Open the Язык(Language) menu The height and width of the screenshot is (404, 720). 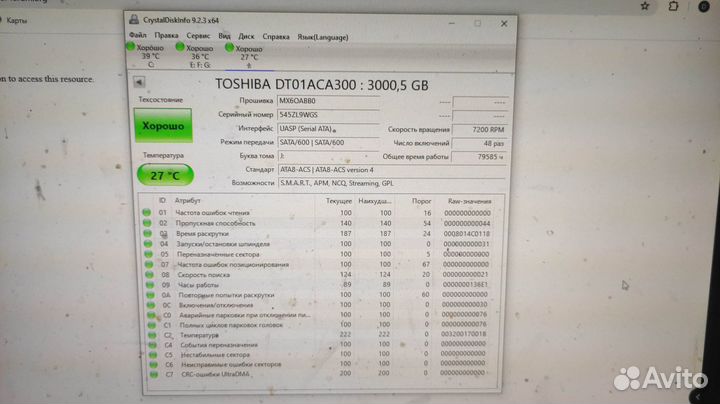pyautogui.click(x=322, y=37)
